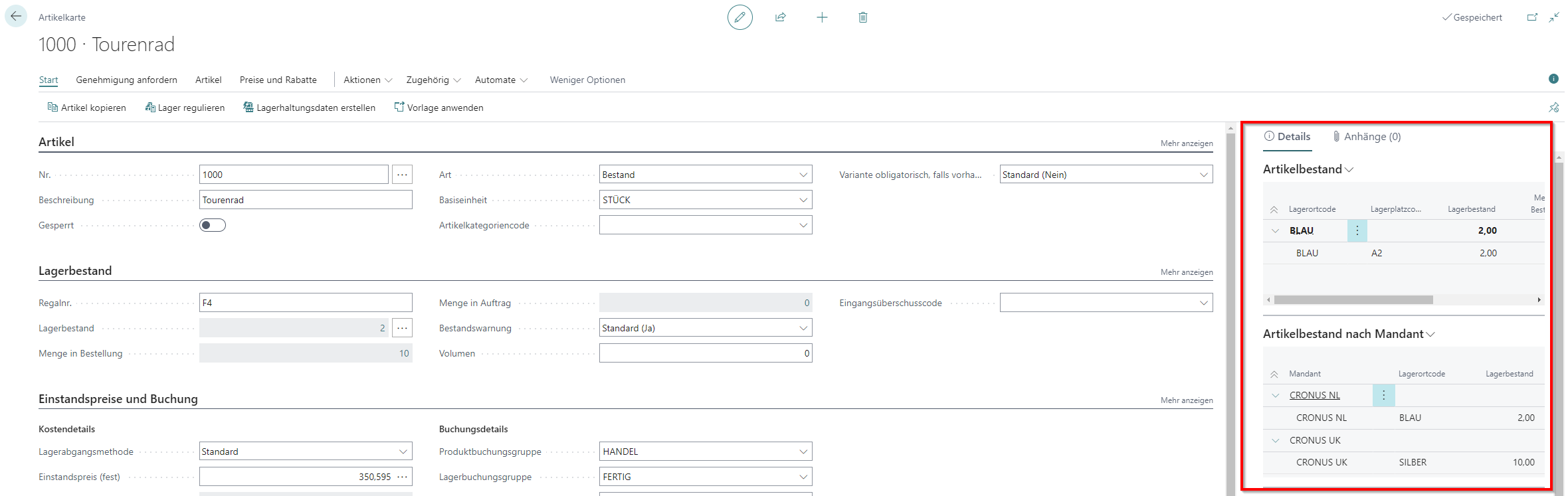Click the Regalnr. input field
1568x496 pixels.
tap(306, 303)
